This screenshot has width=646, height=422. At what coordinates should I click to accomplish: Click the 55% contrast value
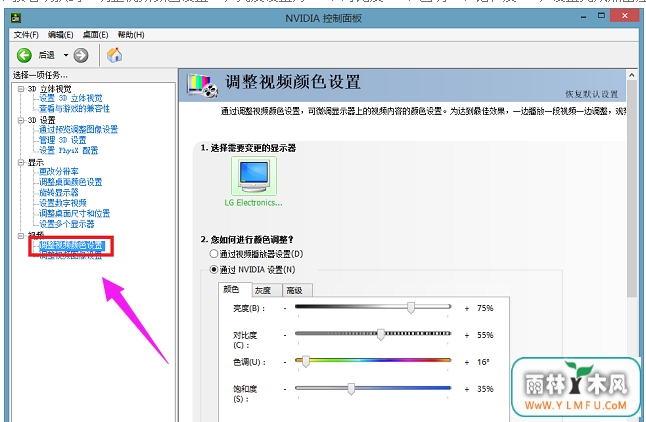pos(485,335)
